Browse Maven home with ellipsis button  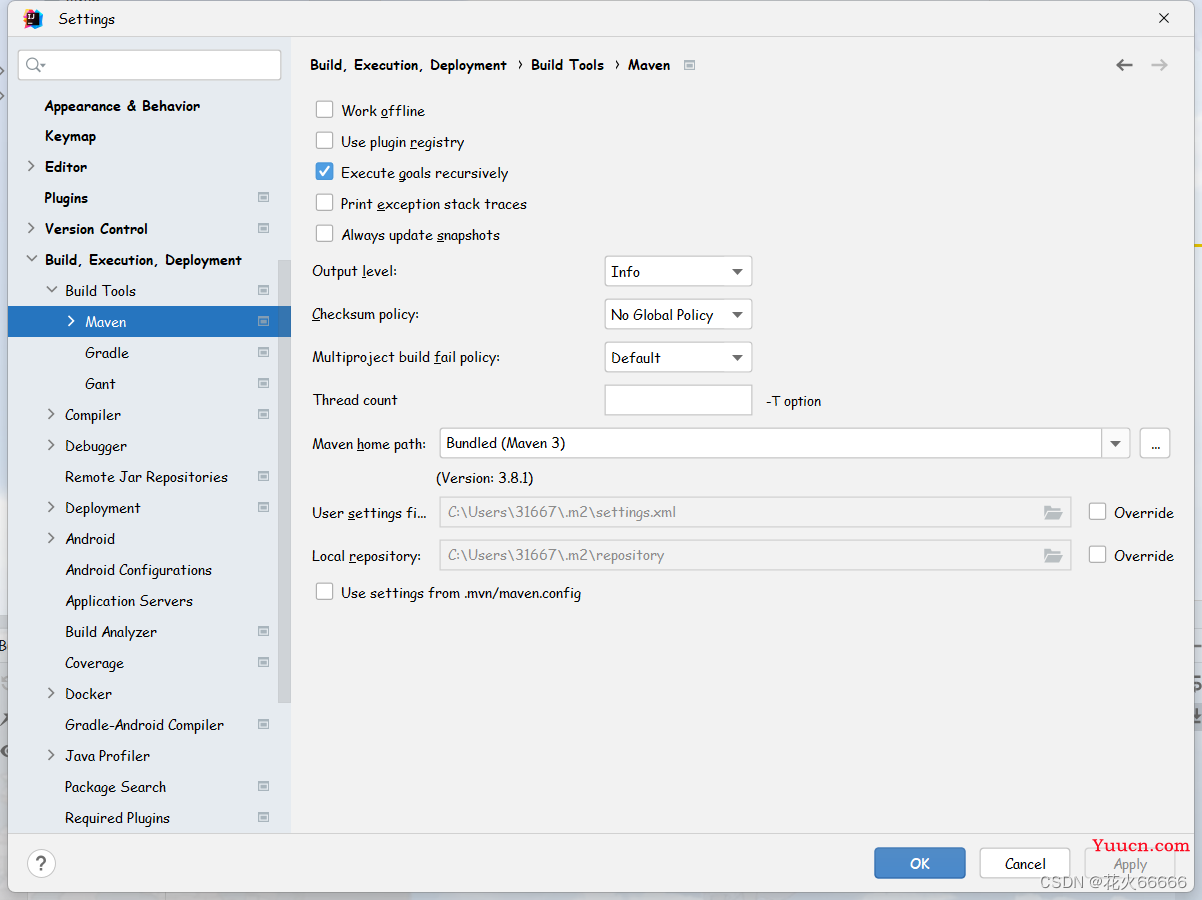(1155, 443)
